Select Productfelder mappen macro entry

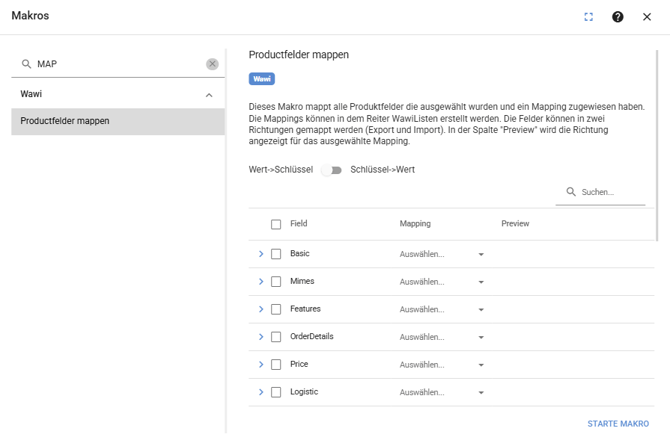click(117, 121)
